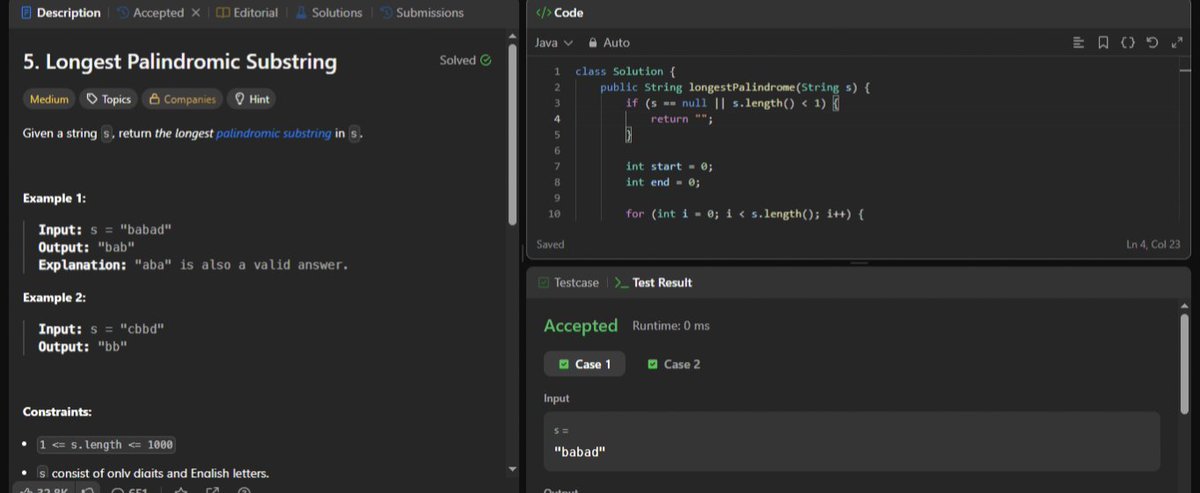Click the Constraints heading

pyautogui.click(x=57, y=411)
